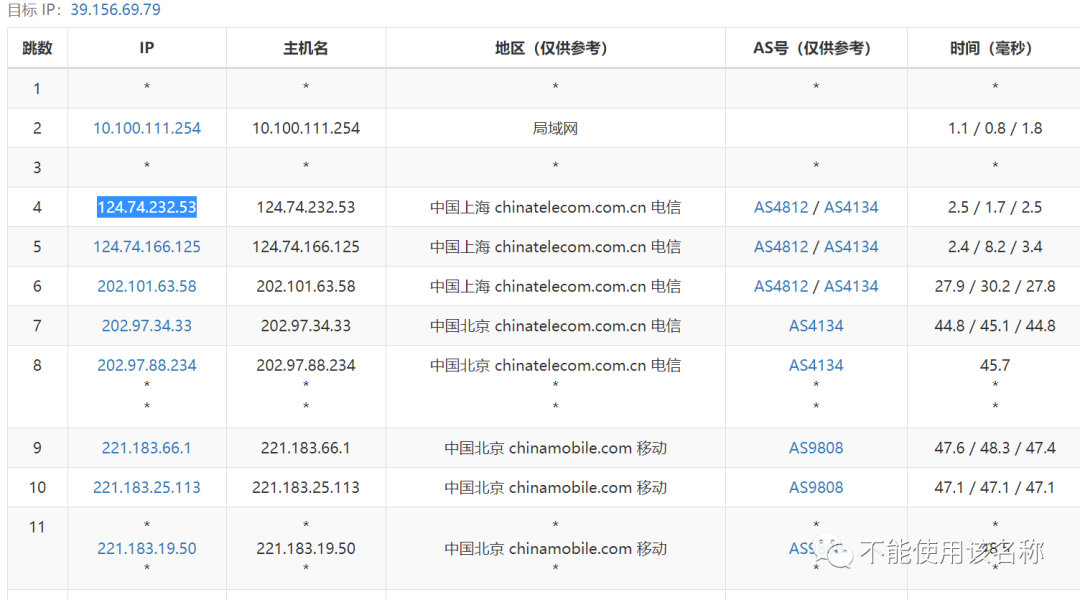Click the highlighted IP 124.74.232.53
The width and height of the screenshot is (1080, 600).
(147, 207)
